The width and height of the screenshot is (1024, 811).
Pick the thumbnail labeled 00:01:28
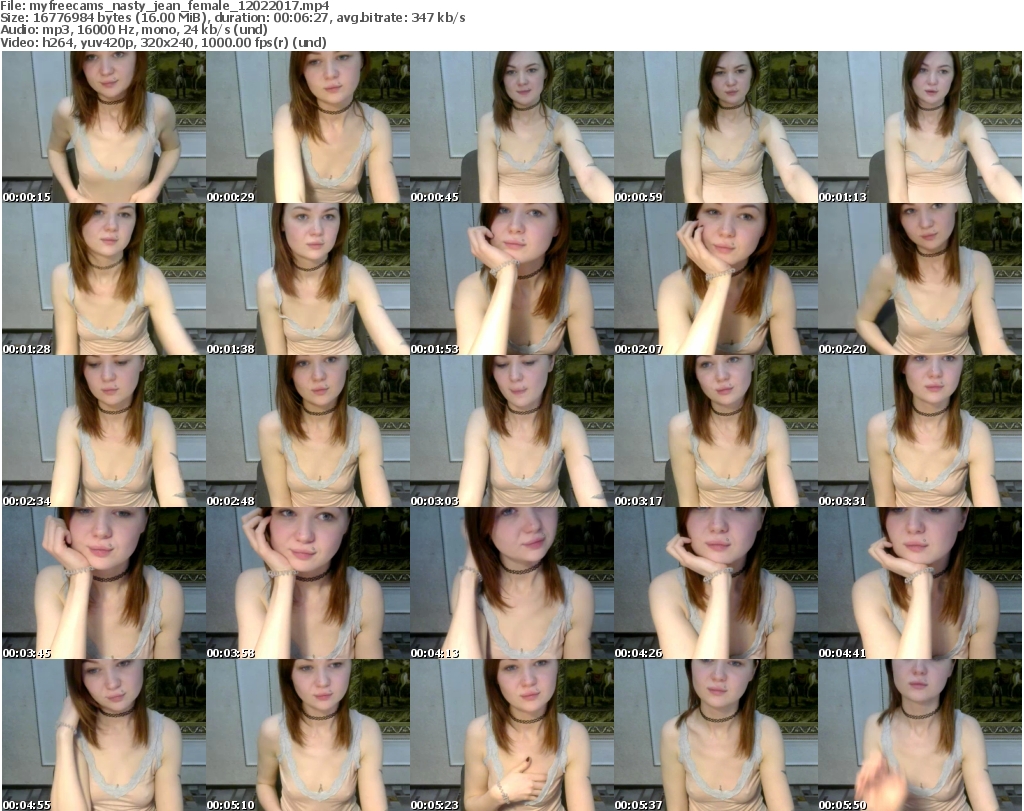click(104, 279)
